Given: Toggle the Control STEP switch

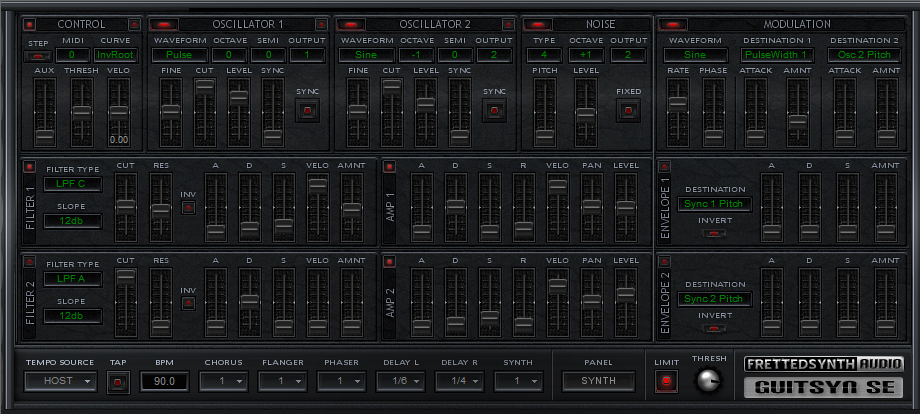Looking at the screenshot, I should pos(38,56).
